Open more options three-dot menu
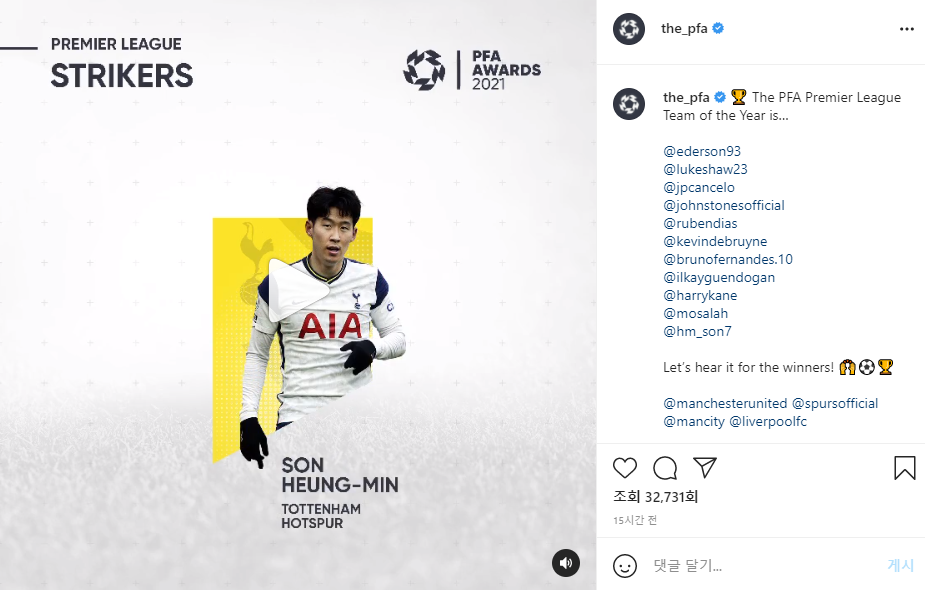925x590 pixels. (907, 29)
